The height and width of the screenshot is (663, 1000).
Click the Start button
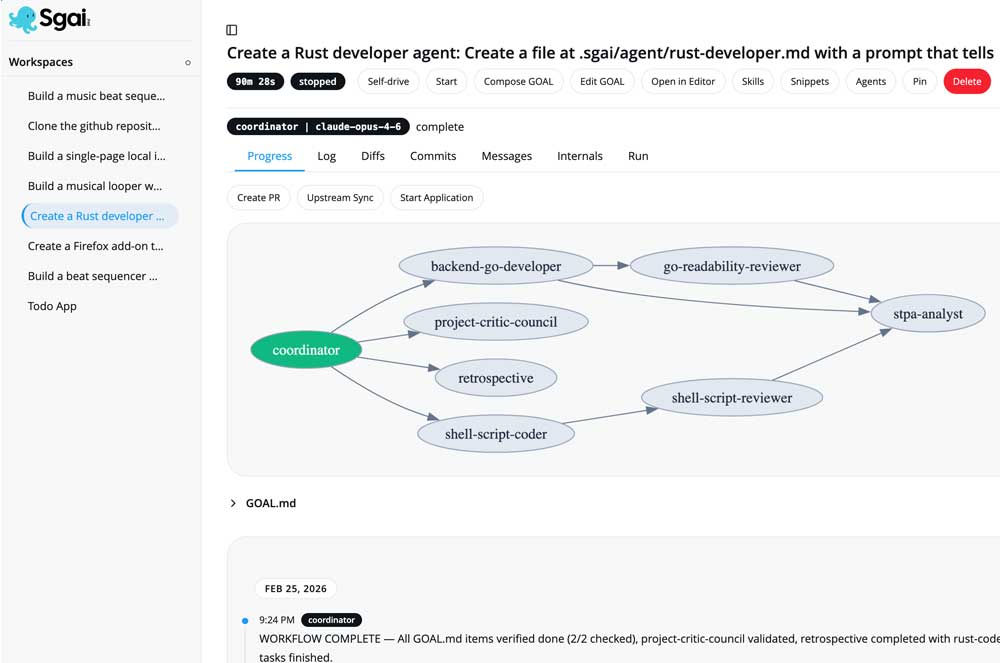(x=446, y=82)
